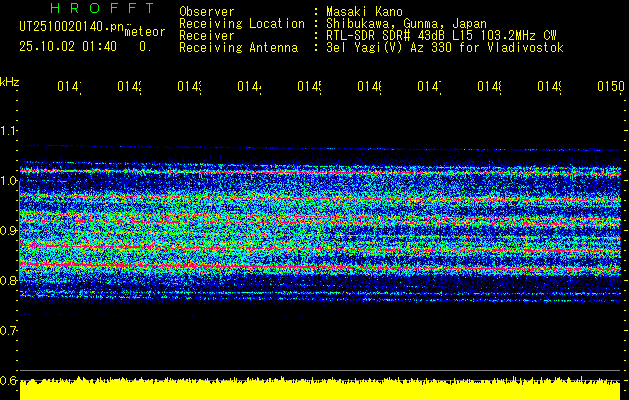Click the 0.8 kHz axis label
This screenshot has width=629, height=400.
pos(8,280)
